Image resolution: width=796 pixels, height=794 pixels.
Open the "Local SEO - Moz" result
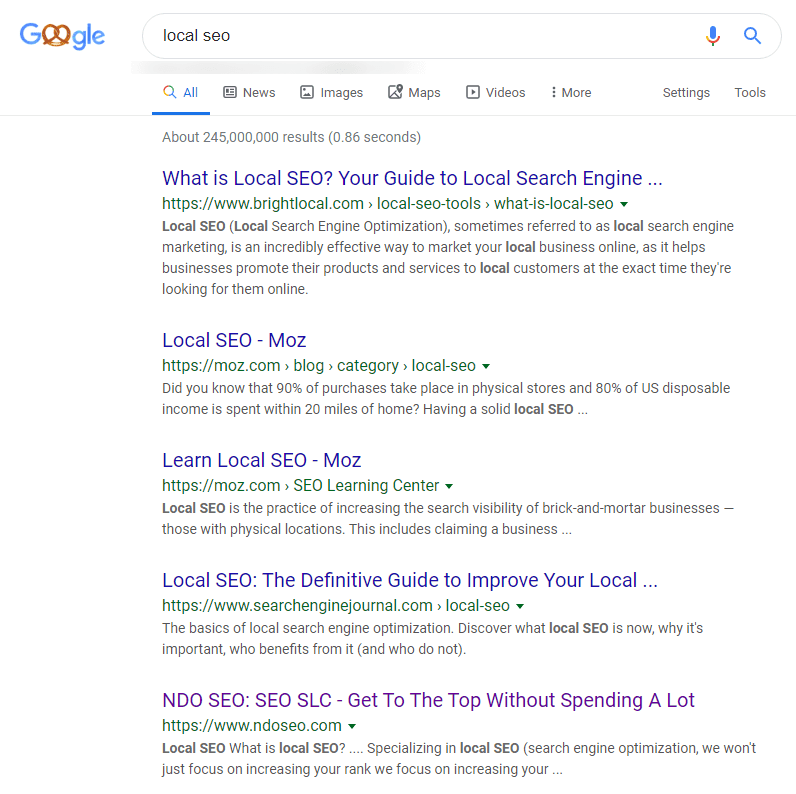(x=234, y=340)
